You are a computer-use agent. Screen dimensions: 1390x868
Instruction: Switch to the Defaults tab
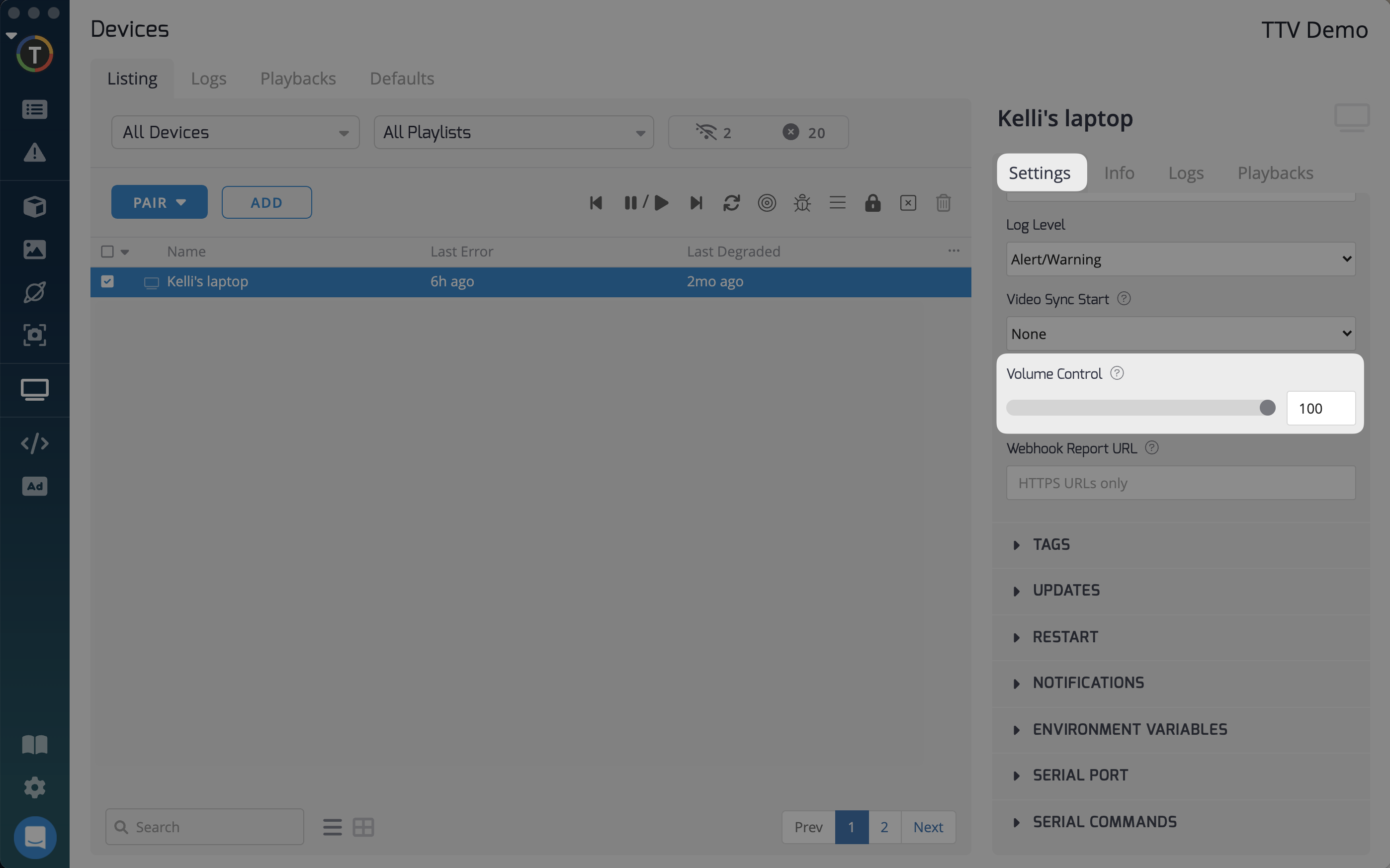[x=402, y=78]
